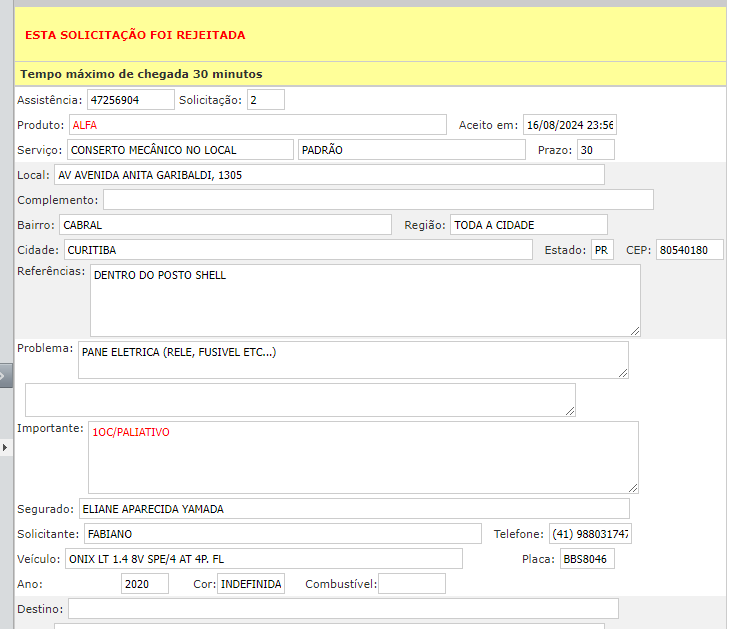Click the CEP field
The height and width of the screenshot is (629, 735).
[x=689, y=250]
